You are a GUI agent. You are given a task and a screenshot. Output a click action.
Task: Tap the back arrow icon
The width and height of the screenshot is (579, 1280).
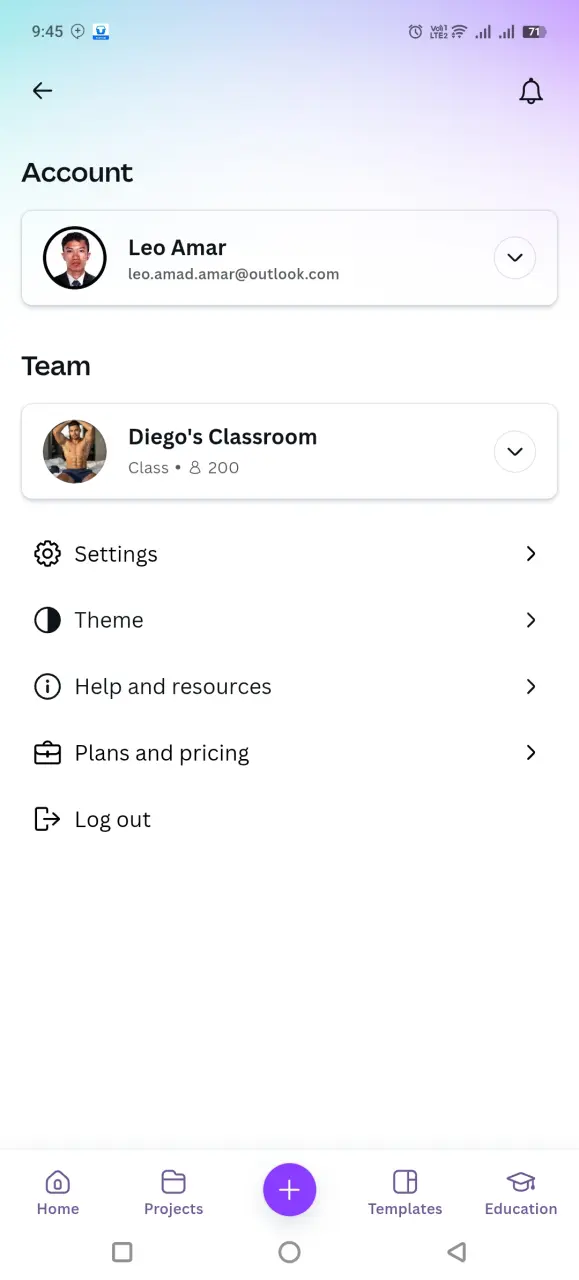[42, 91]
